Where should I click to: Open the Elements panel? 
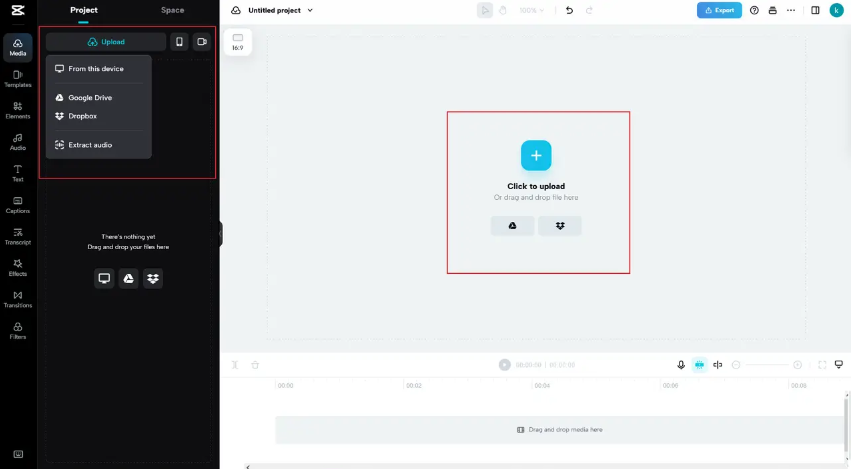17,110
